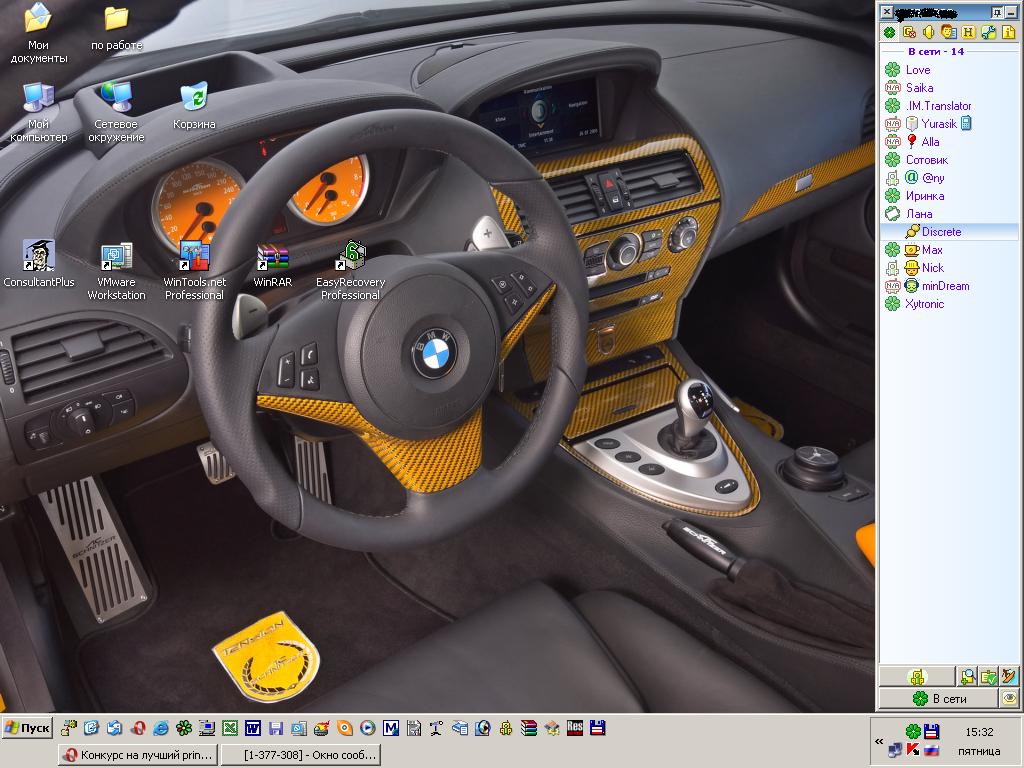Click the 15:32 tray clock

tap(979, 732)
